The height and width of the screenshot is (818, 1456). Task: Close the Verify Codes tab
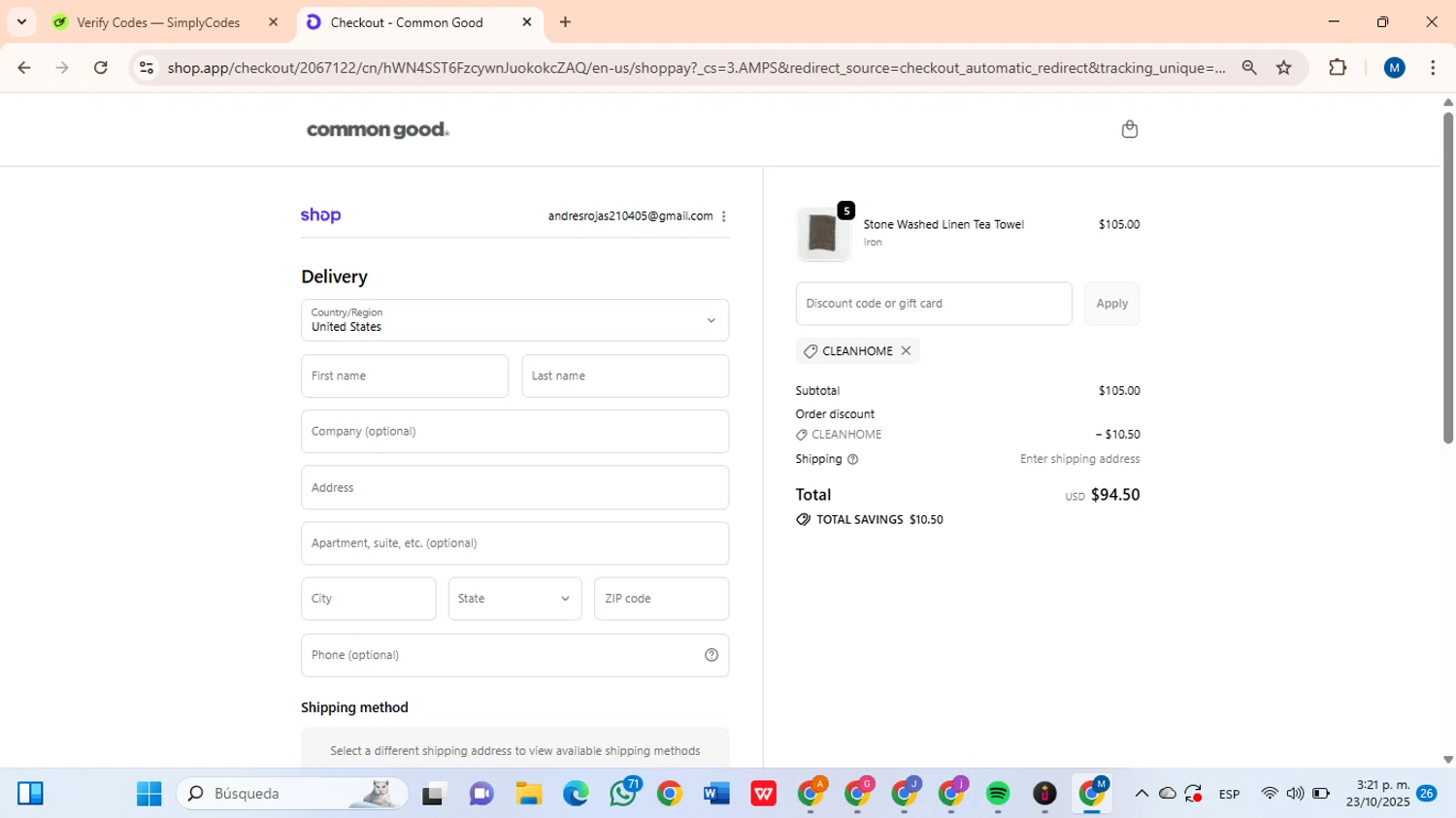[273, 22]
